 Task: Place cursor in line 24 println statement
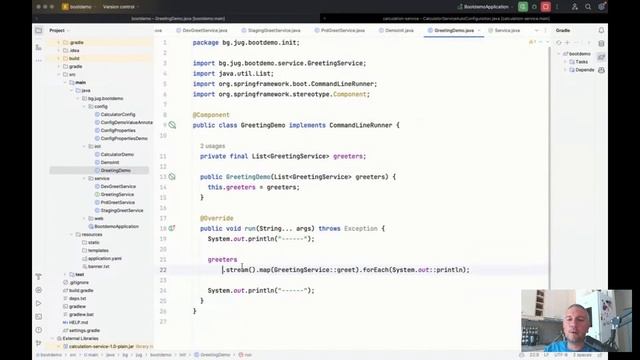[x=261, y=291]
